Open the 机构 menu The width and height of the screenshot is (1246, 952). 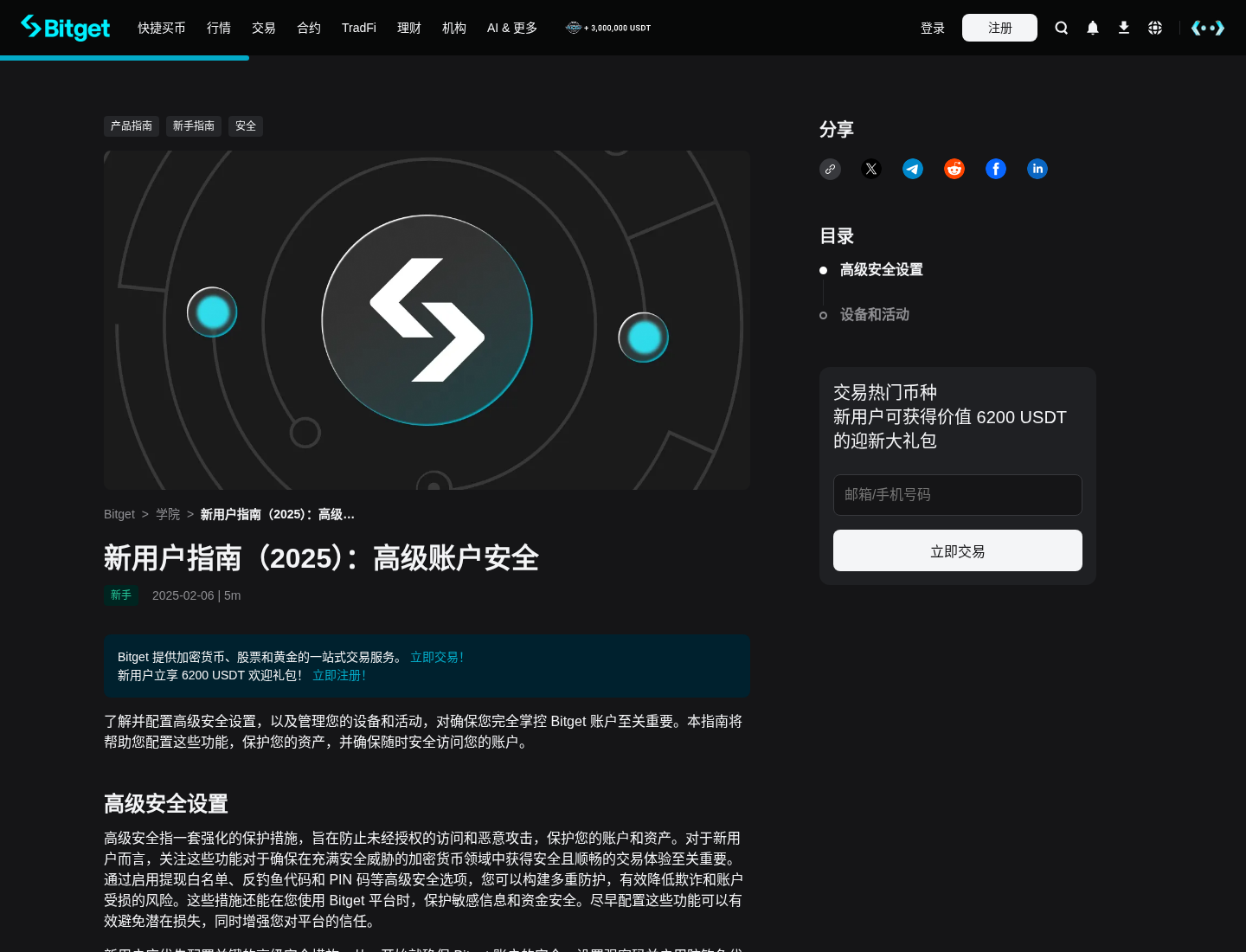(x=454, y=28)
